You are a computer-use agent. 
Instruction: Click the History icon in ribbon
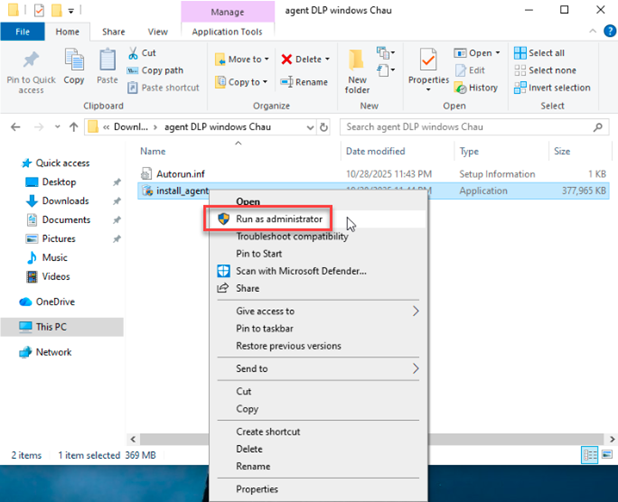tap(475, 87)
